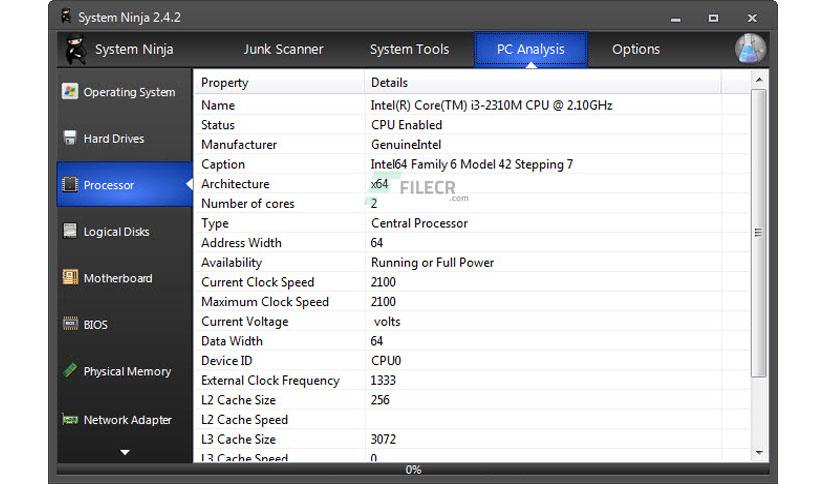
Task: Select the Caption property row
Action: point(472,164)
